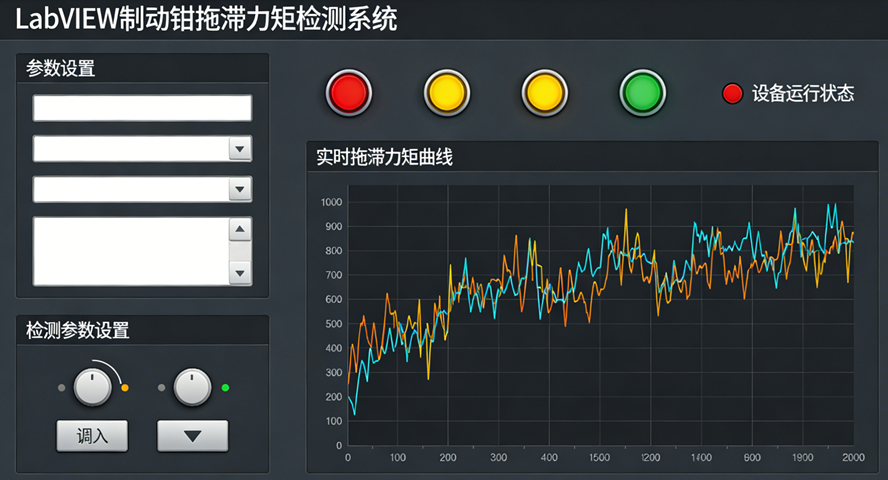888x480 pixels.
Task: Click the top text input field in 参数设置
Action: [x=142, y=108]
